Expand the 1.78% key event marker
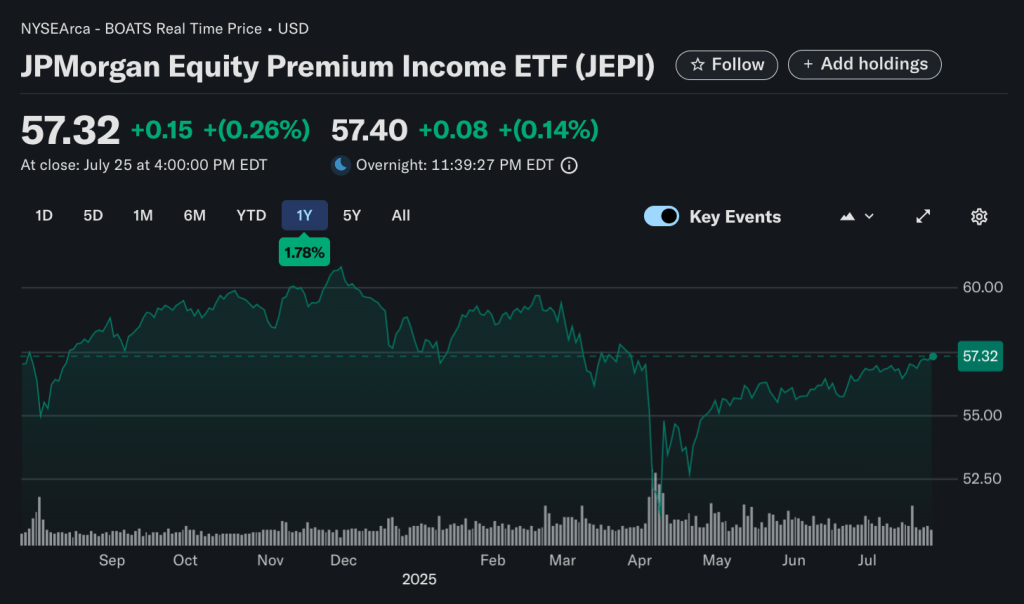 [304, 251]
